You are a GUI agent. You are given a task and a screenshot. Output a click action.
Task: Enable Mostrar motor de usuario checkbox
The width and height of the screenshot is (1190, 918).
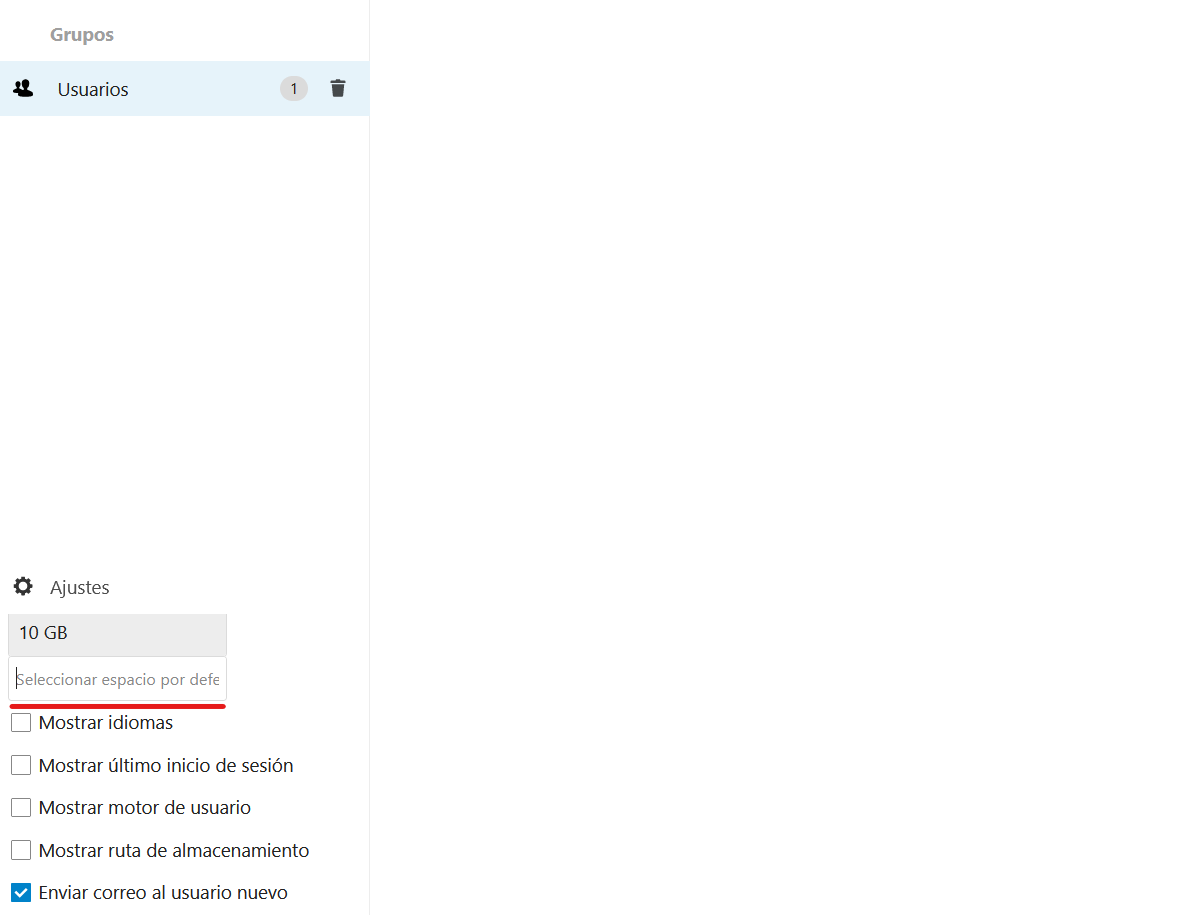pos(21,807)
